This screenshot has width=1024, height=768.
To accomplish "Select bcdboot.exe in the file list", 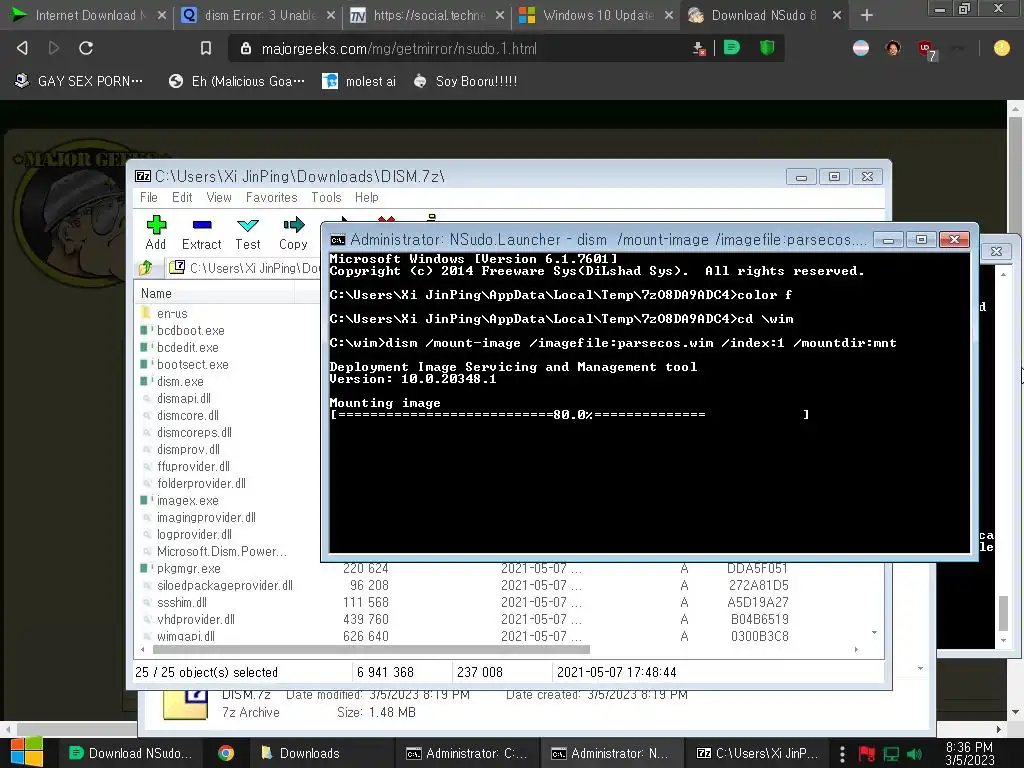I will (x=190, y=330).
